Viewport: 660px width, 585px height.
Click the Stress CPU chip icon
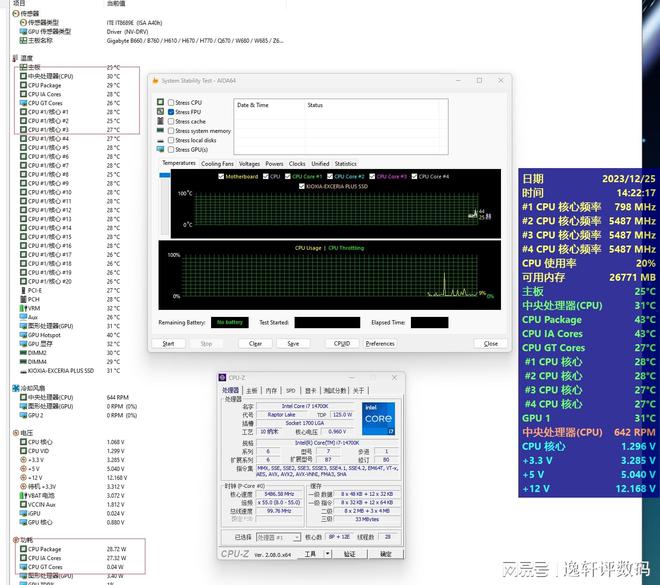point(160,102)
